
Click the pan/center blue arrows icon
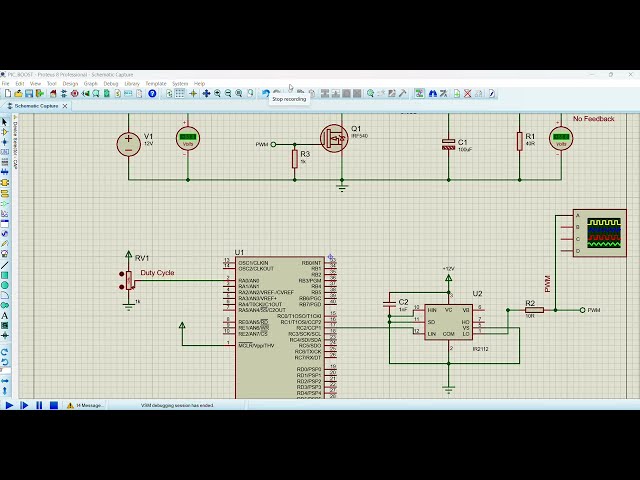(x=206, y=94)
